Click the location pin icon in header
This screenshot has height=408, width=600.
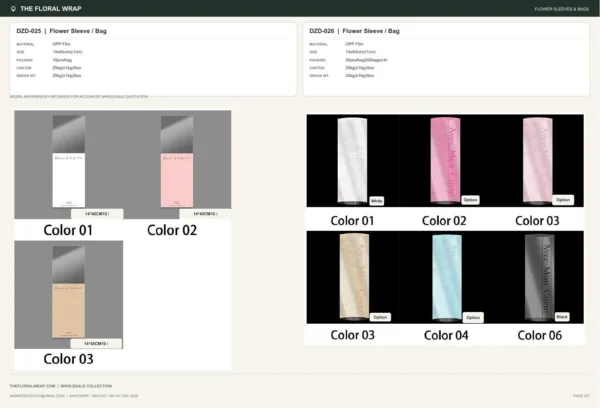point(13,9)
